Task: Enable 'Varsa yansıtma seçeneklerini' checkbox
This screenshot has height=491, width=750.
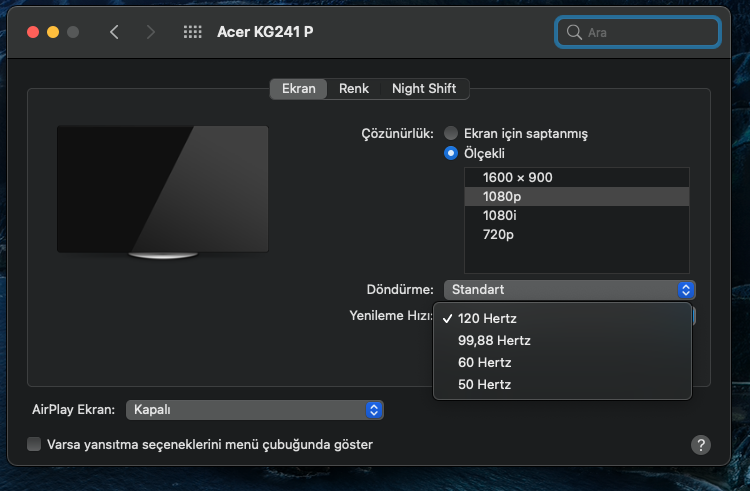Action: 35,444
